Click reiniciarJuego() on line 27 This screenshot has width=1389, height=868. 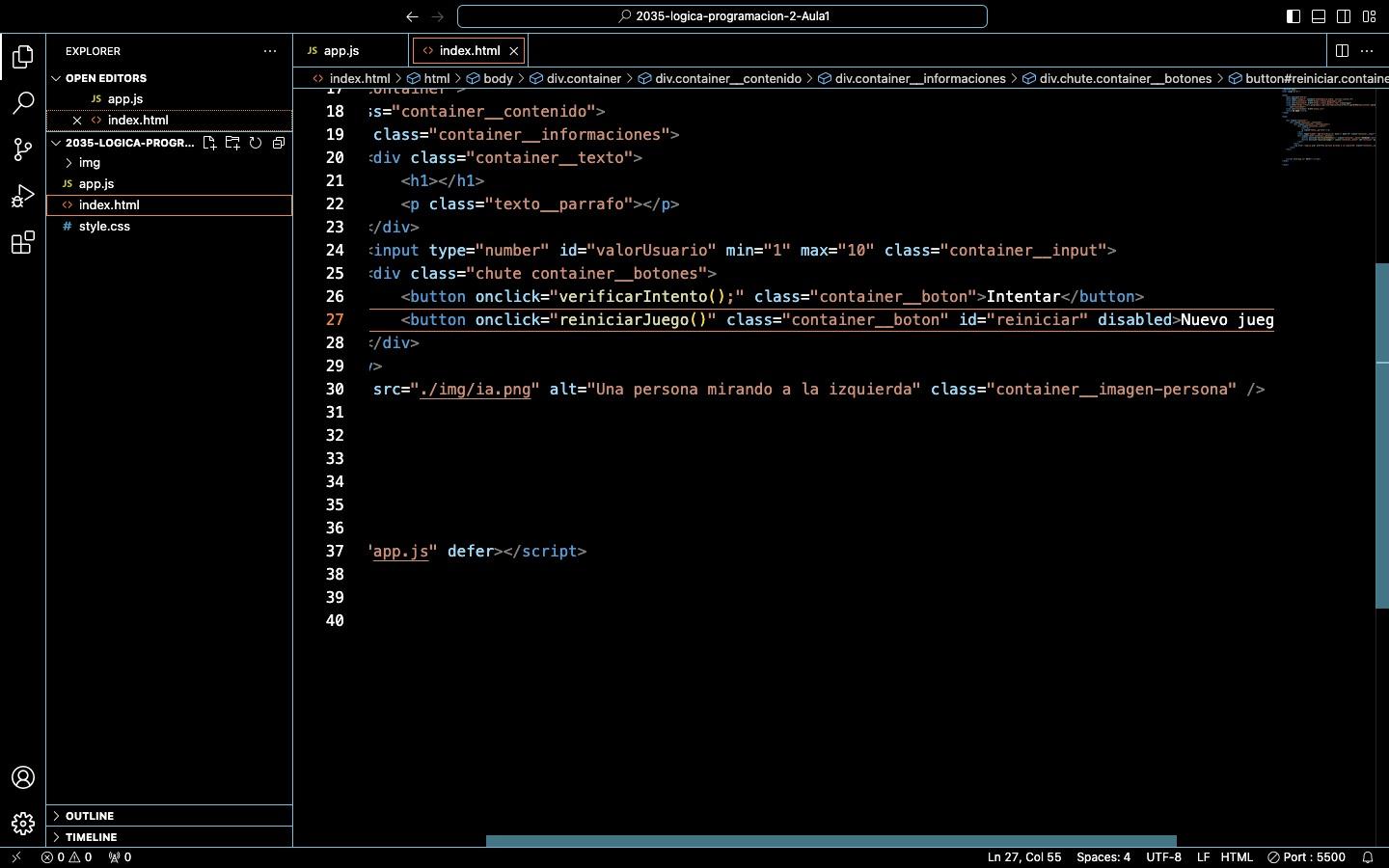633,320
